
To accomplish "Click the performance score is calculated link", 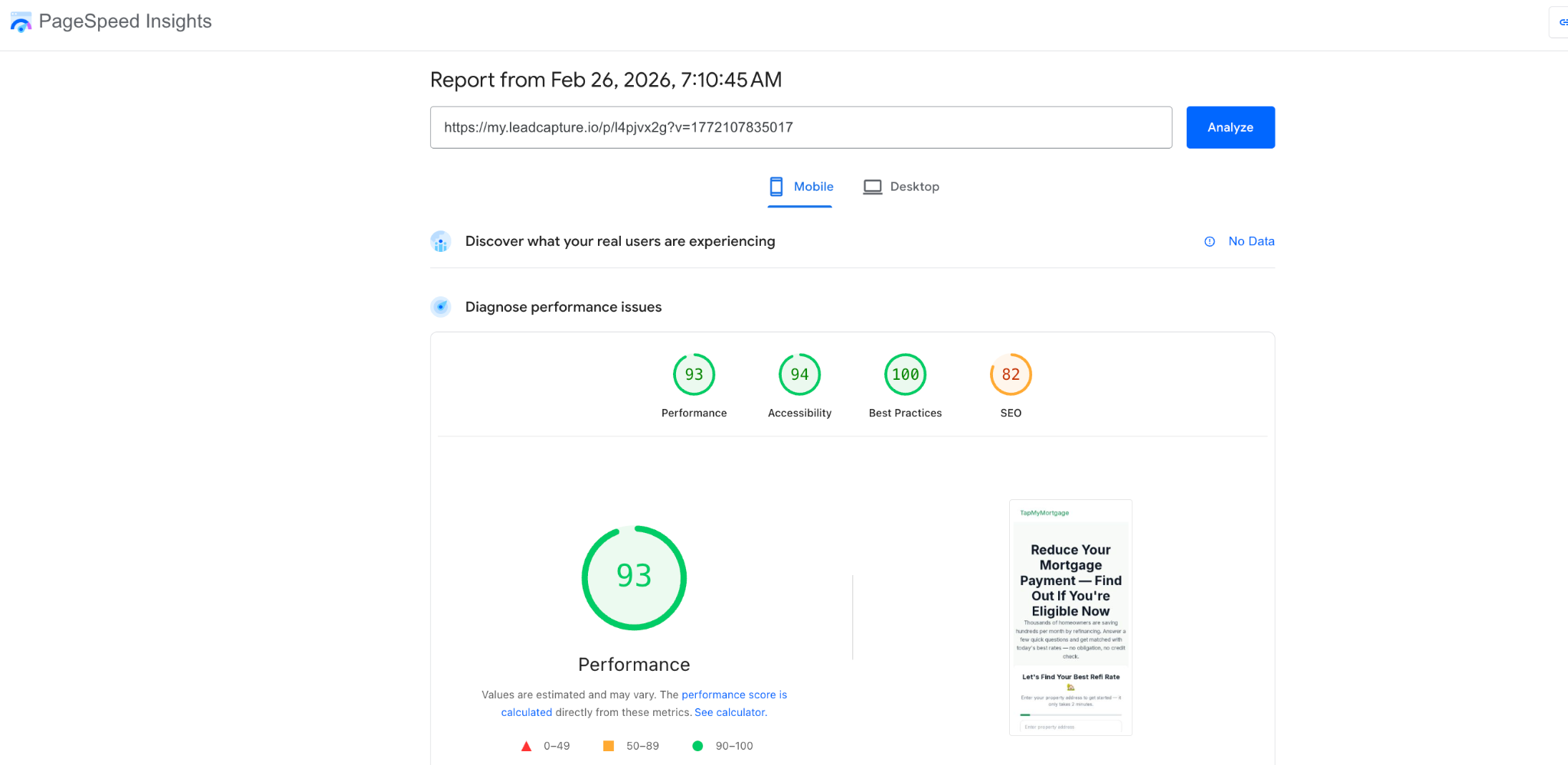I will coord(733,695).
